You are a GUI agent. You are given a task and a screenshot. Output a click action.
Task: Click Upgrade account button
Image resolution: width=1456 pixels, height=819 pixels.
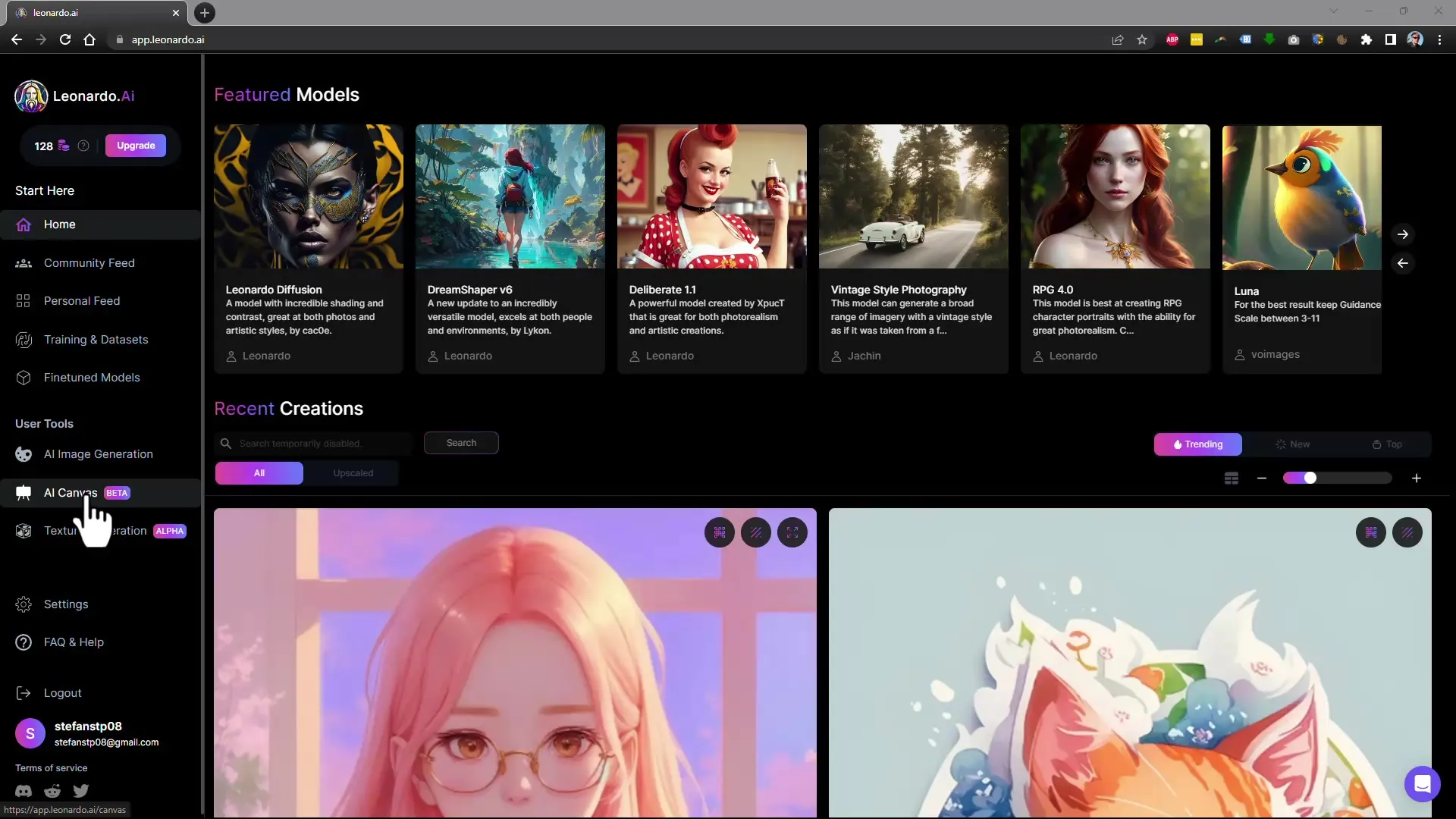[135, 145]
